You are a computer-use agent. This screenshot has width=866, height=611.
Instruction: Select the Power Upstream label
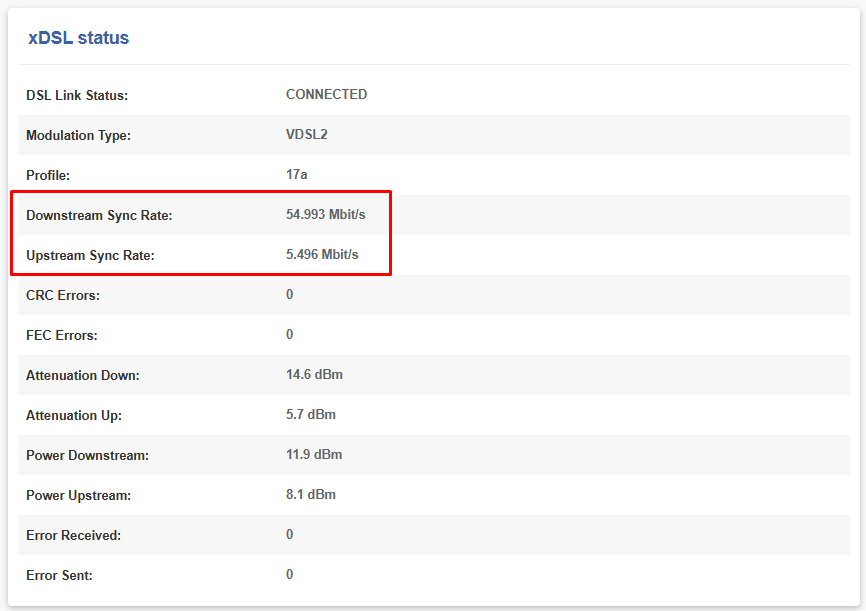tap(78, 495)
